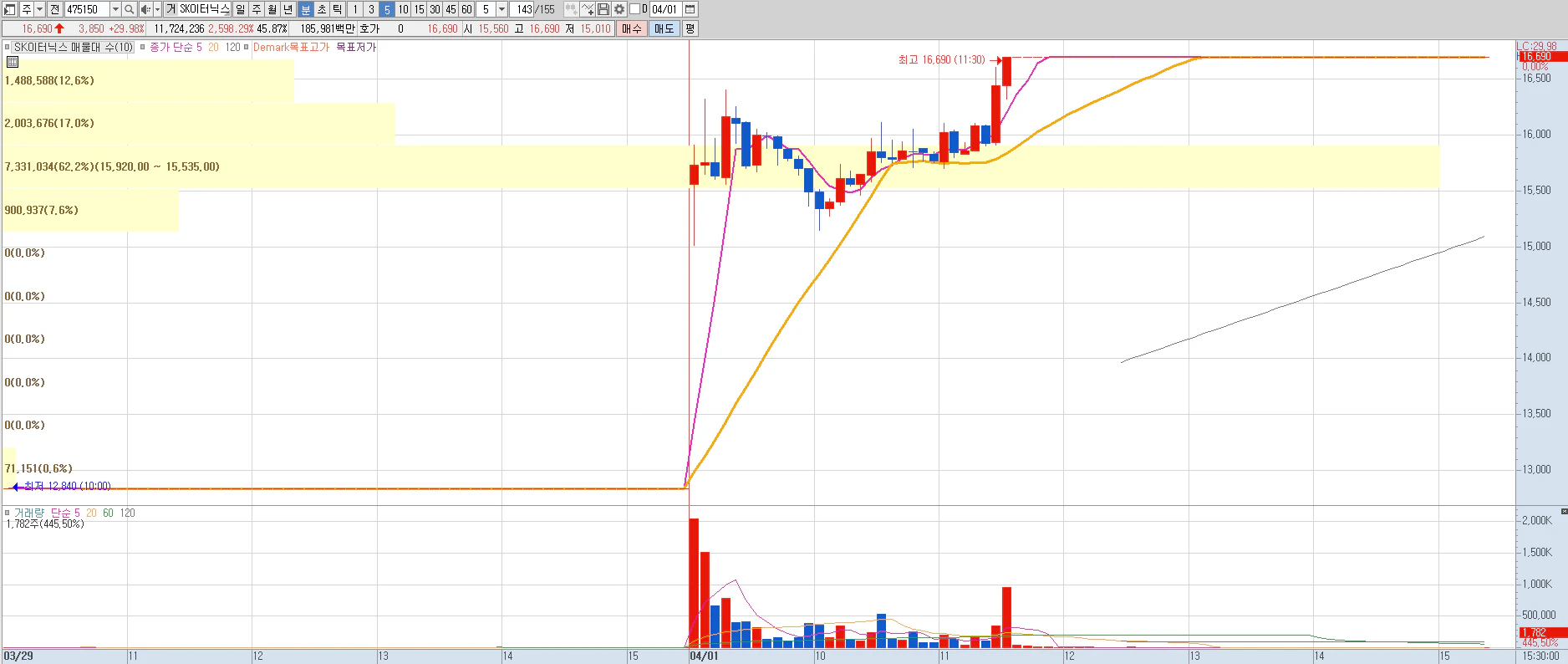
Task: Click SK이터닉스 매물대 수(10) legend label
Action: pos(74,48)
